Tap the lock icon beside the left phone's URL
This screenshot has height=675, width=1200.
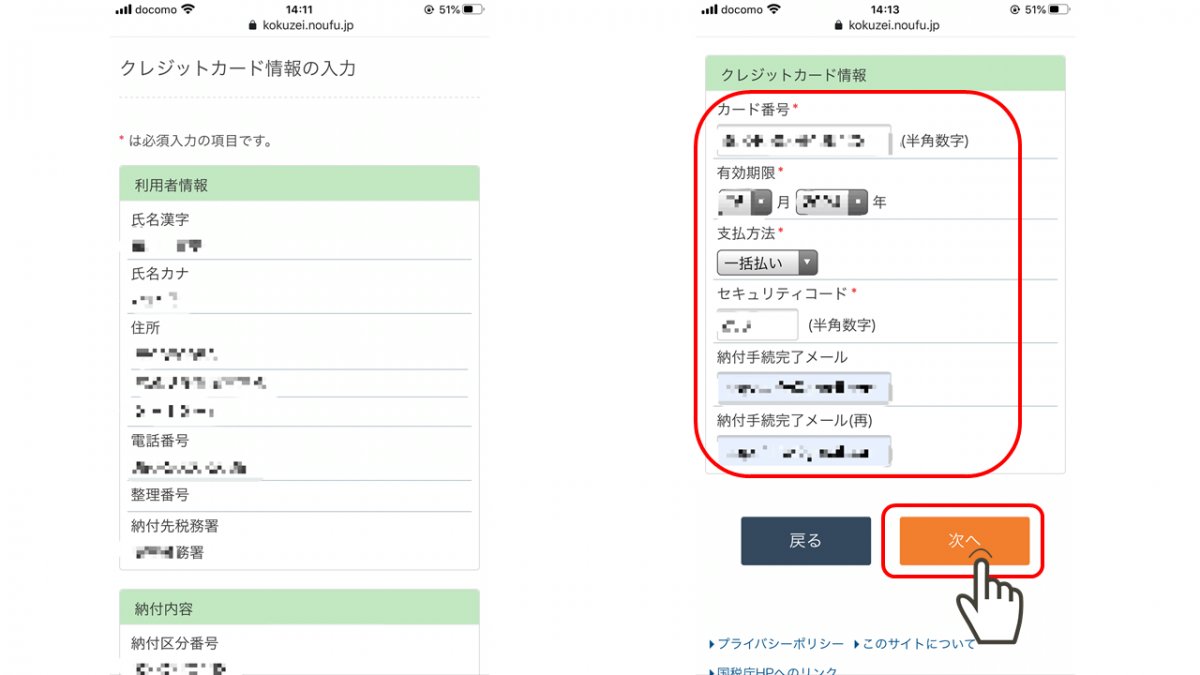click(x=251, y=26)
